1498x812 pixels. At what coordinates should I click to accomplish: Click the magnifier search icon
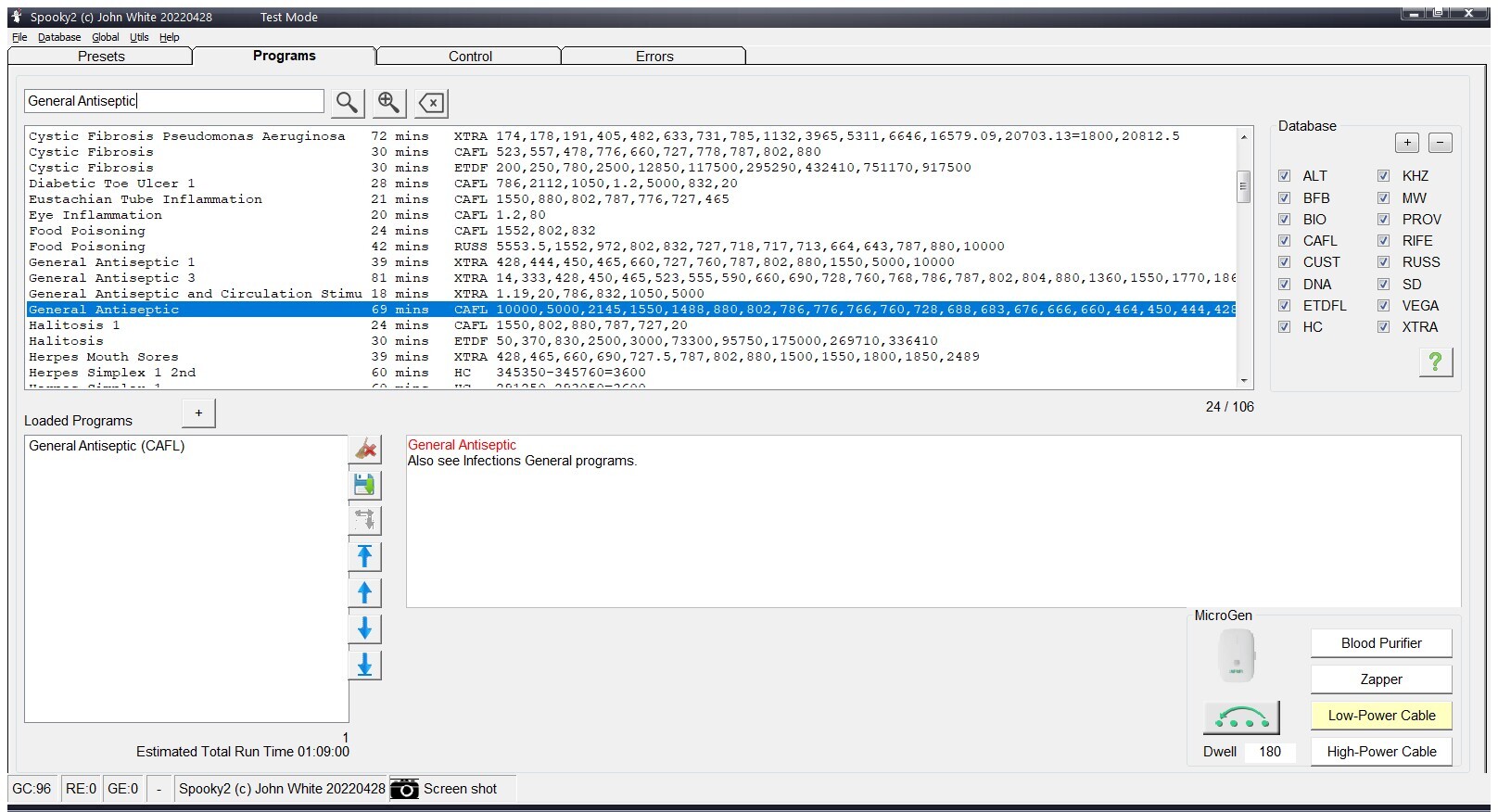click(x=347, y=103)
